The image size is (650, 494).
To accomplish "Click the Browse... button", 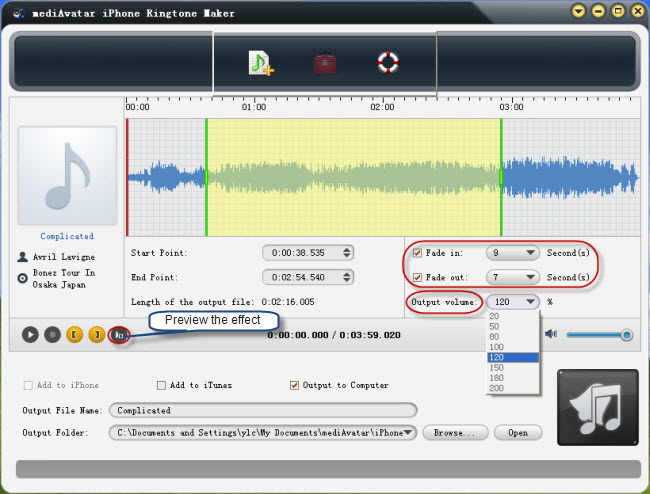I will pos(455,433).
